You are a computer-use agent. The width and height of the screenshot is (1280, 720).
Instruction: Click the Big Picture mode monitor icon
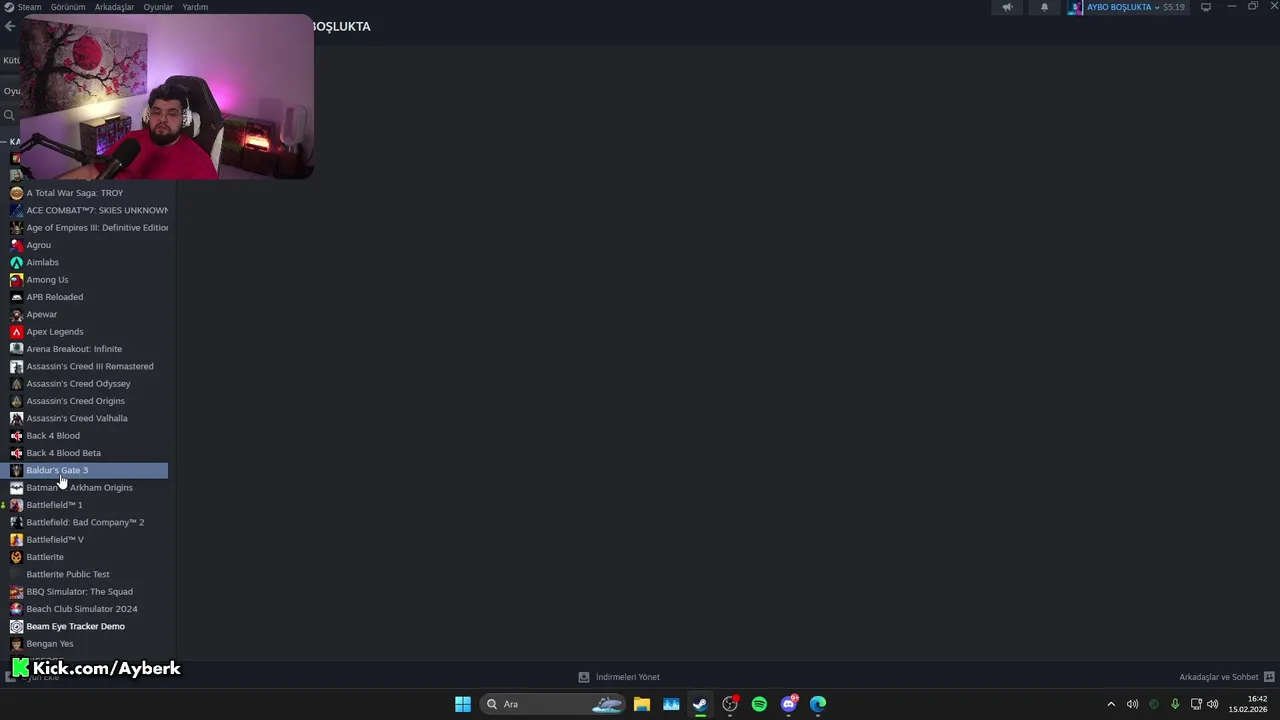pos(1206,7)
